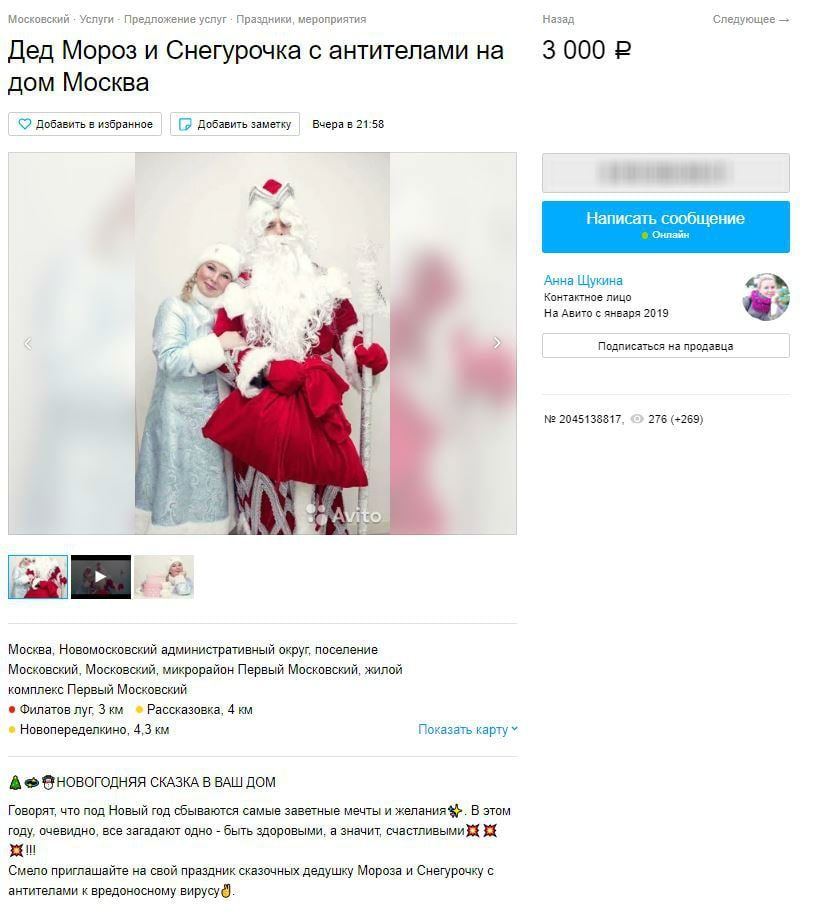This screenshot has width=813, height=912.
Task: Open Анна Щукина seller profile
Action: click(583, 280)
